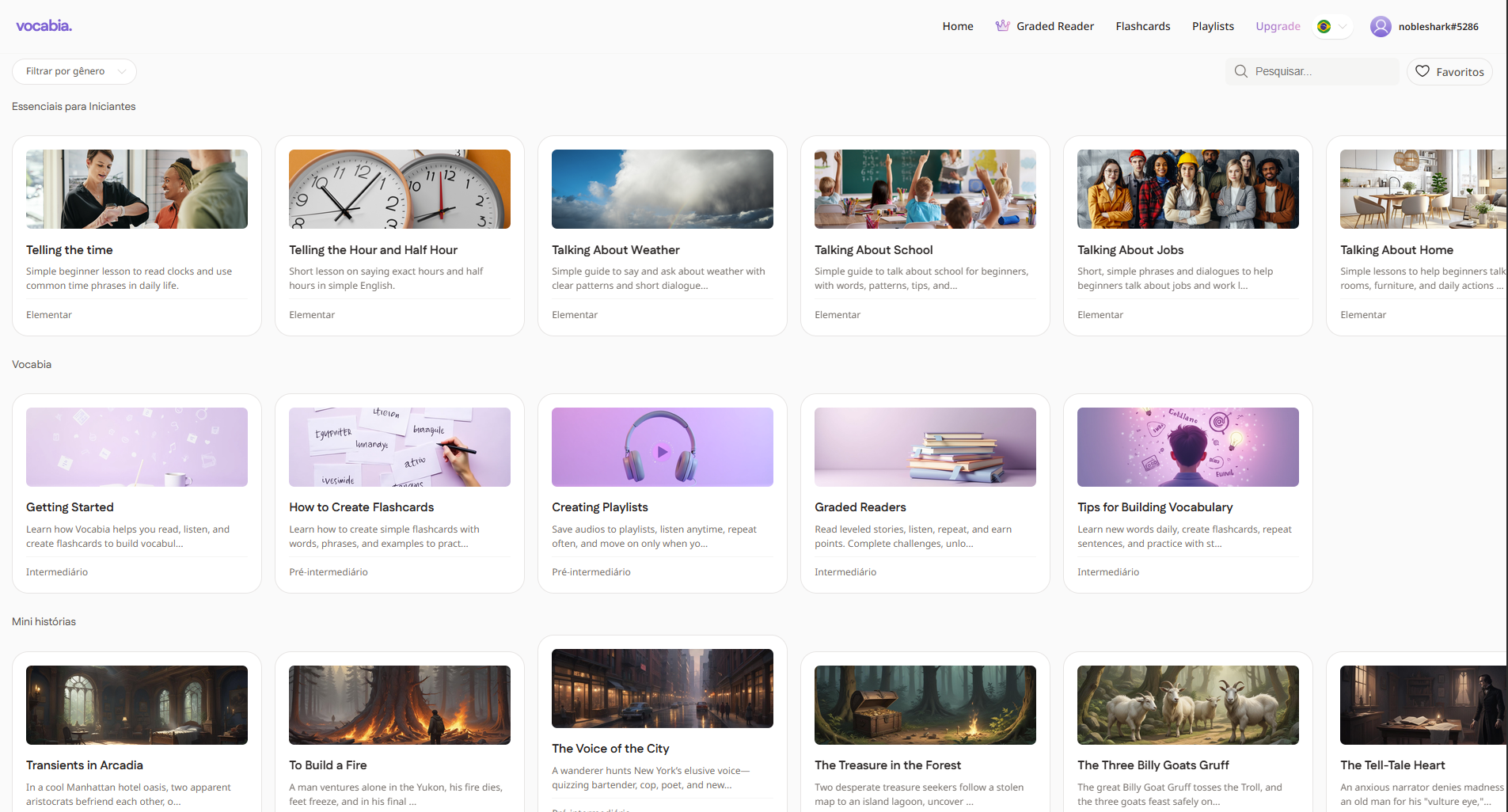Click the Brazil flag language icon
1508x812 pixels.
tap(1324, 27)
